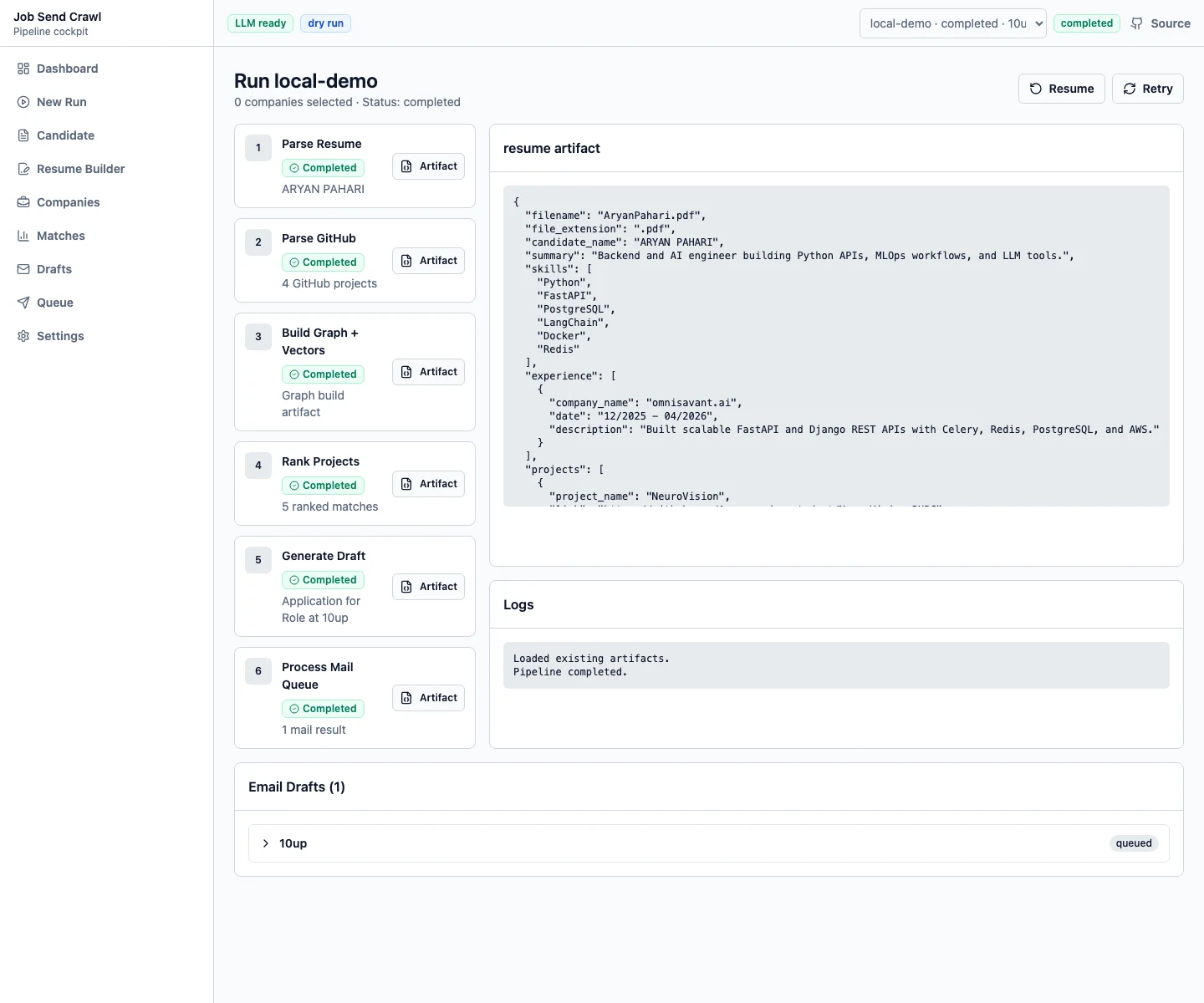Viewport: 1204px width, 1003px height.
Task: Click the file icon in Rank Projects' Artifact button
Action: click(406, 484)
